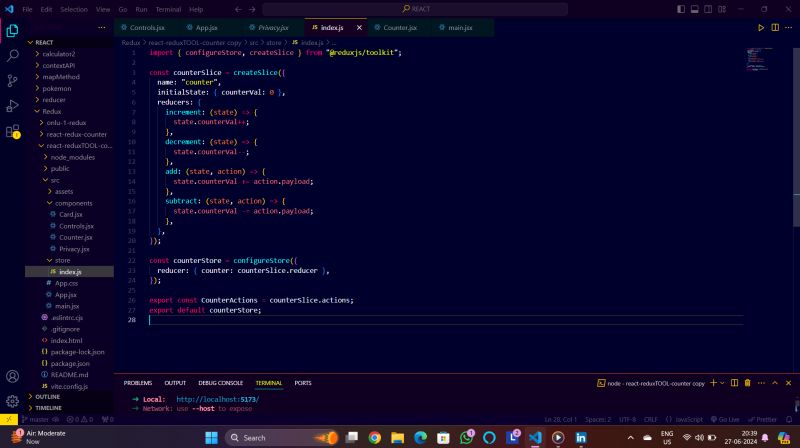This screenshot has height=448, width=800.
Task: Toggle the primary side bar
Action: coord(681,9)
